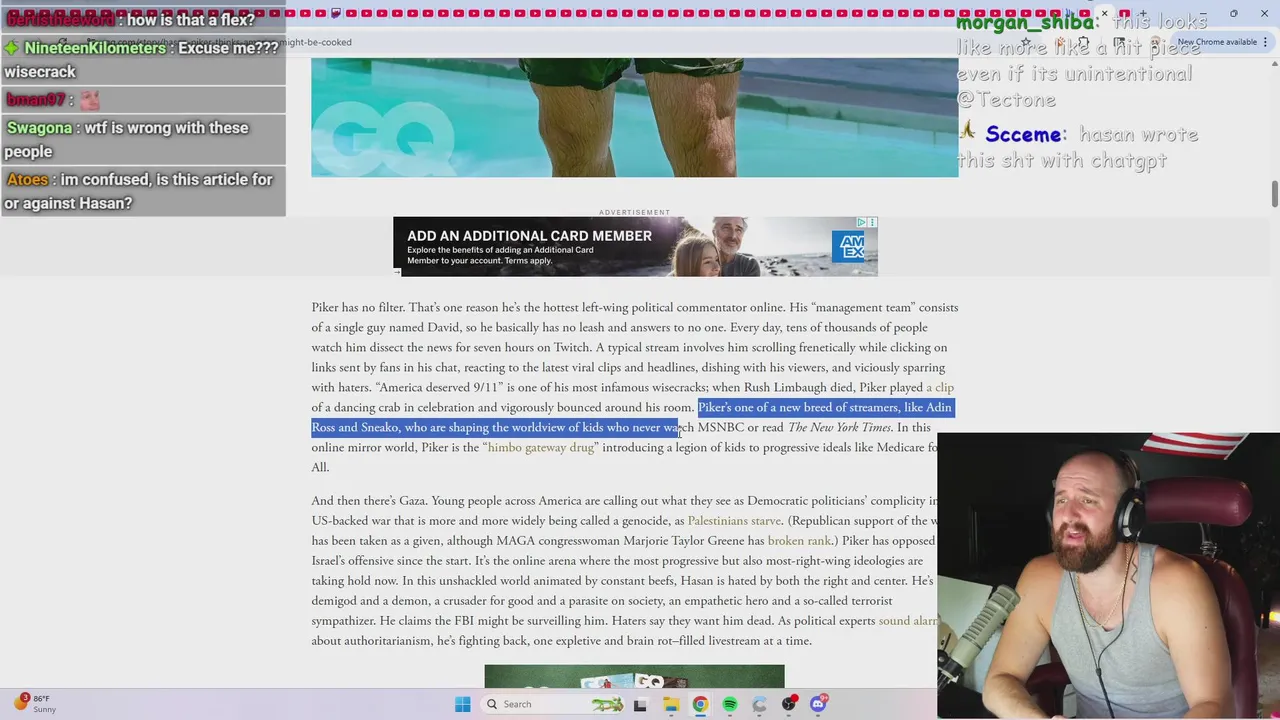Open the OBS Studio taskbar icon
This screenshot has height=720, width=1280.
coord(789,704)
